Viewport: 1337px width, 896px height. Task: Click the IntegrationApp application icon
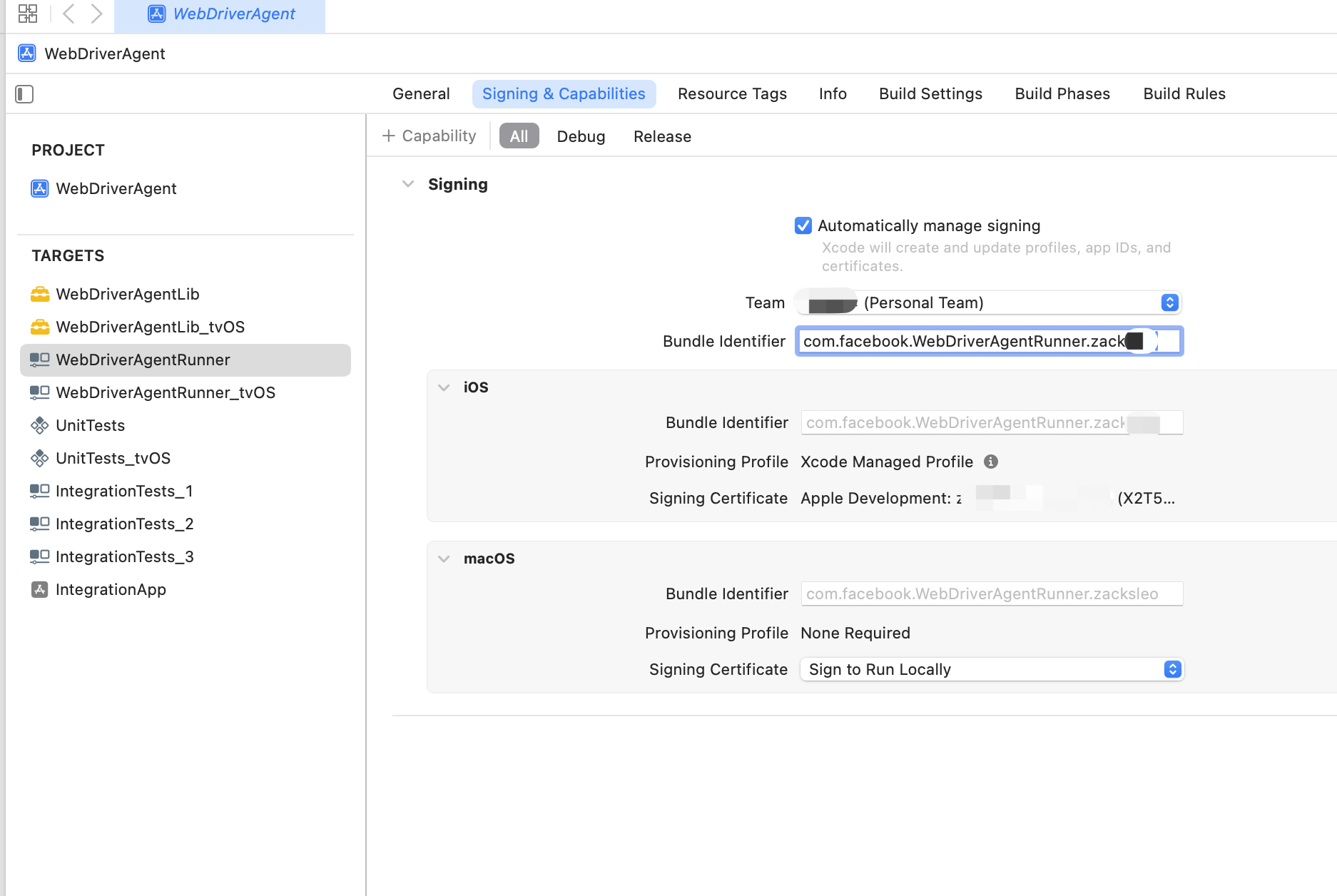[40, 589]
